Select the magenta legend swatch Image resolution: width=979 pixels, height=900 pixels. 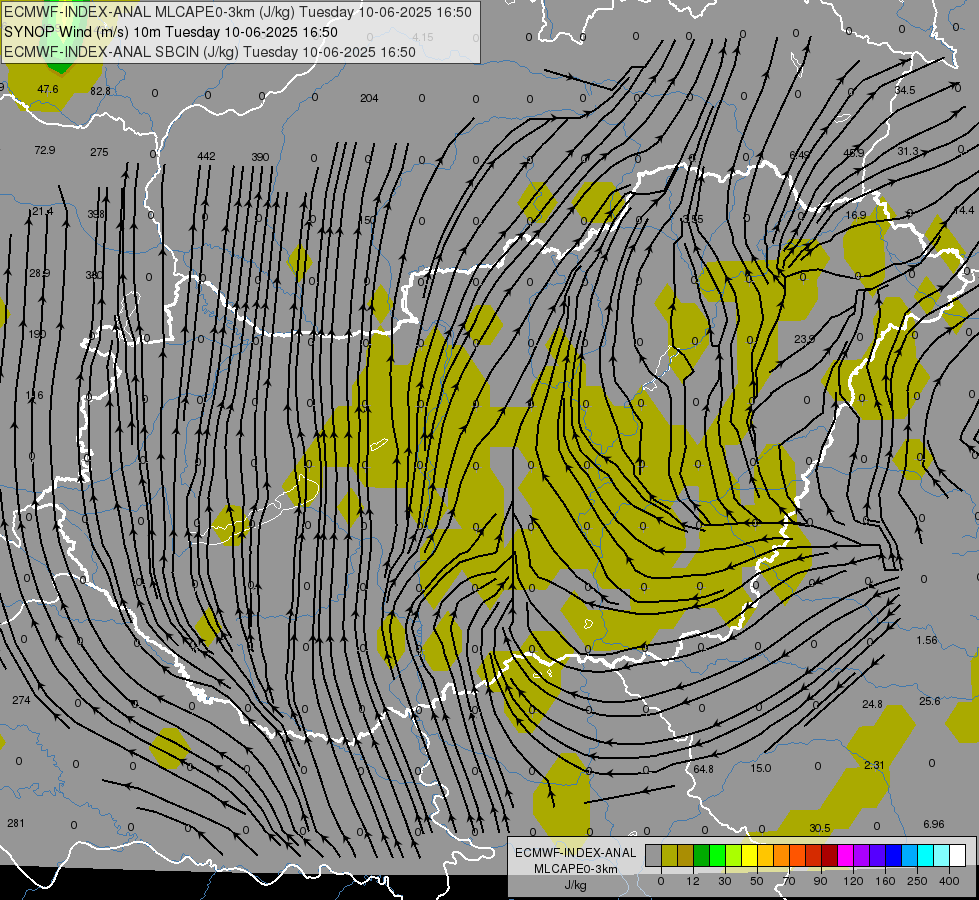845,855
